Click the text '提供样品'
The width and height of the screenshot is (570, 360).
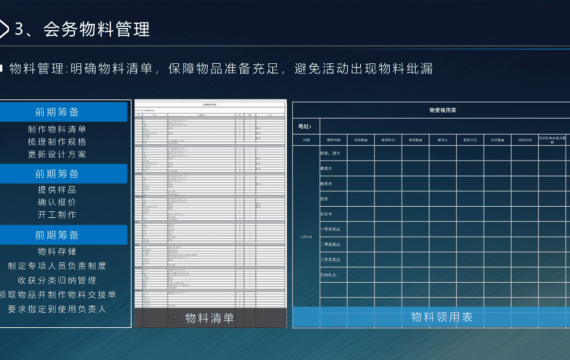57,189
